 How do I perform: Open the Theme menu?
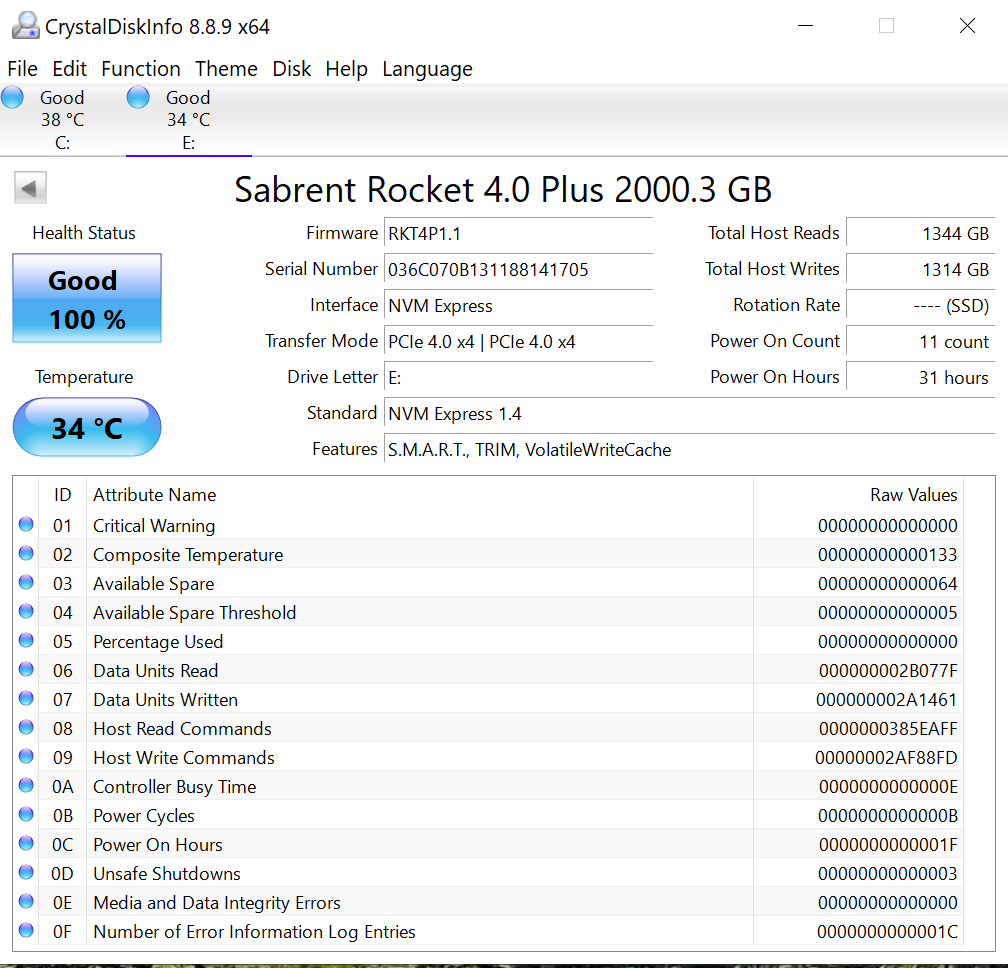(226, 69)
